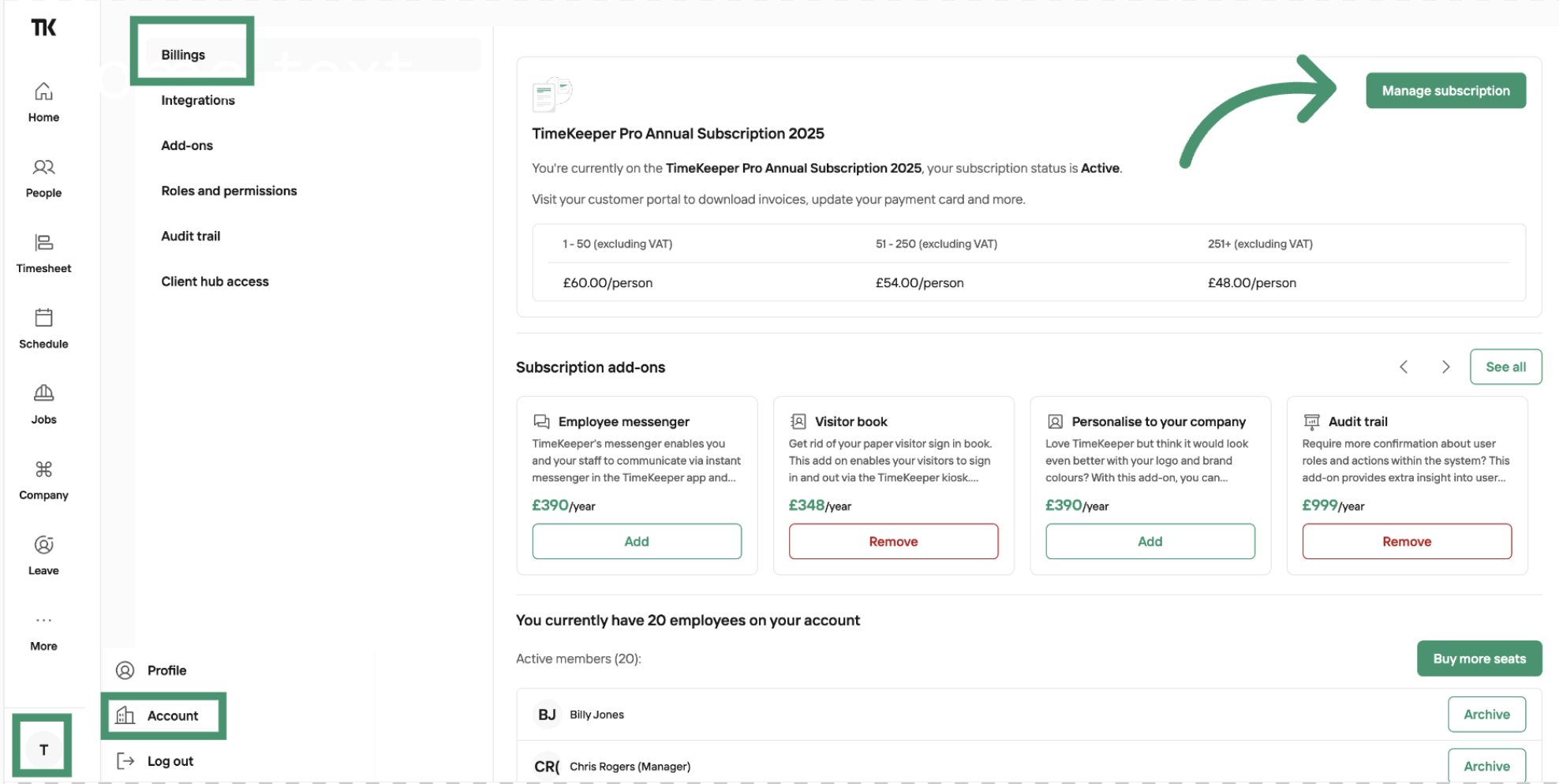Show more options via the More dots

tap(43, 620)
